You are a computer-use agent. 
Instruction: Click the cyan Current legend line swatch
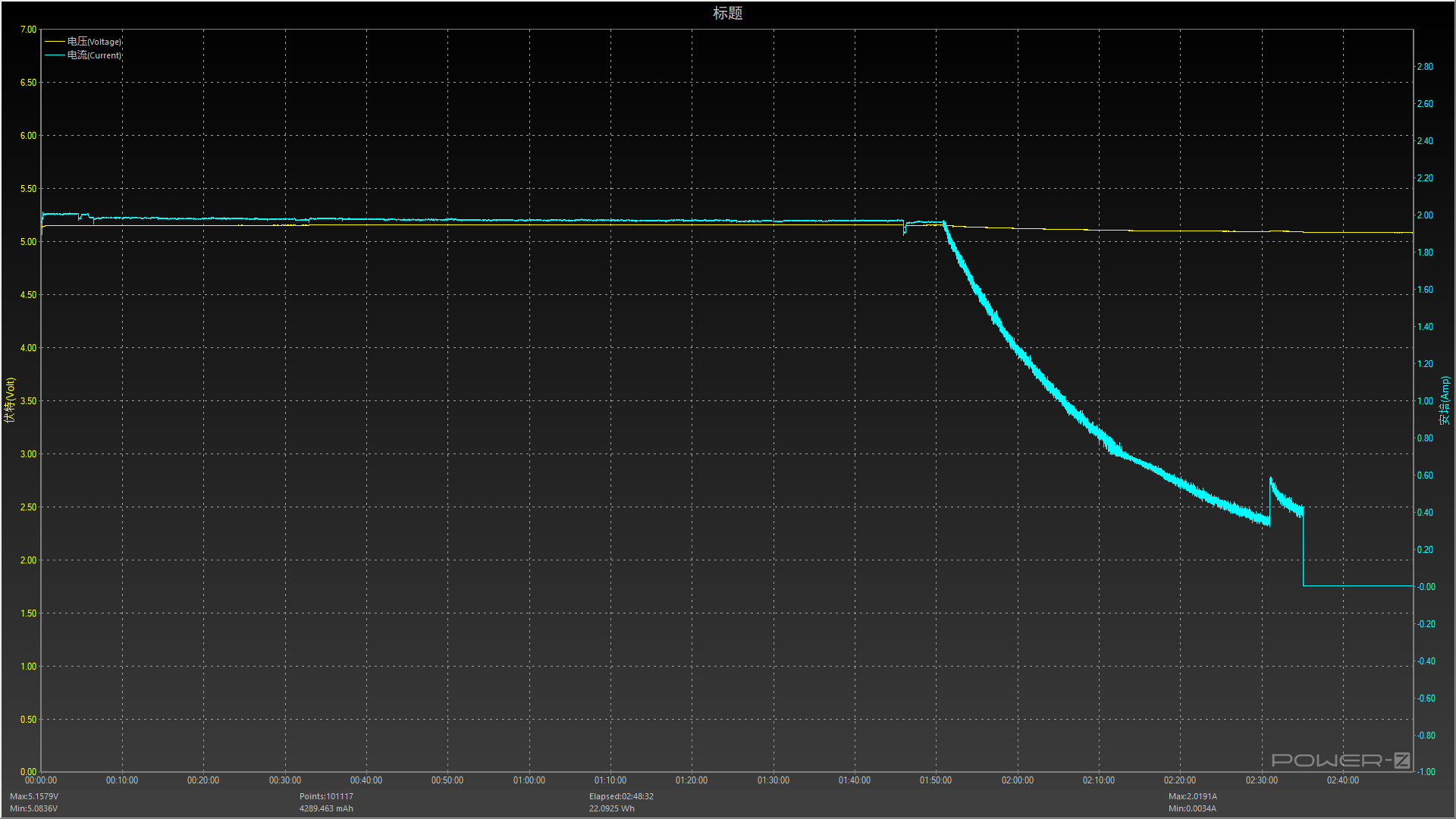pyautogui.click(x=55, y=55)
